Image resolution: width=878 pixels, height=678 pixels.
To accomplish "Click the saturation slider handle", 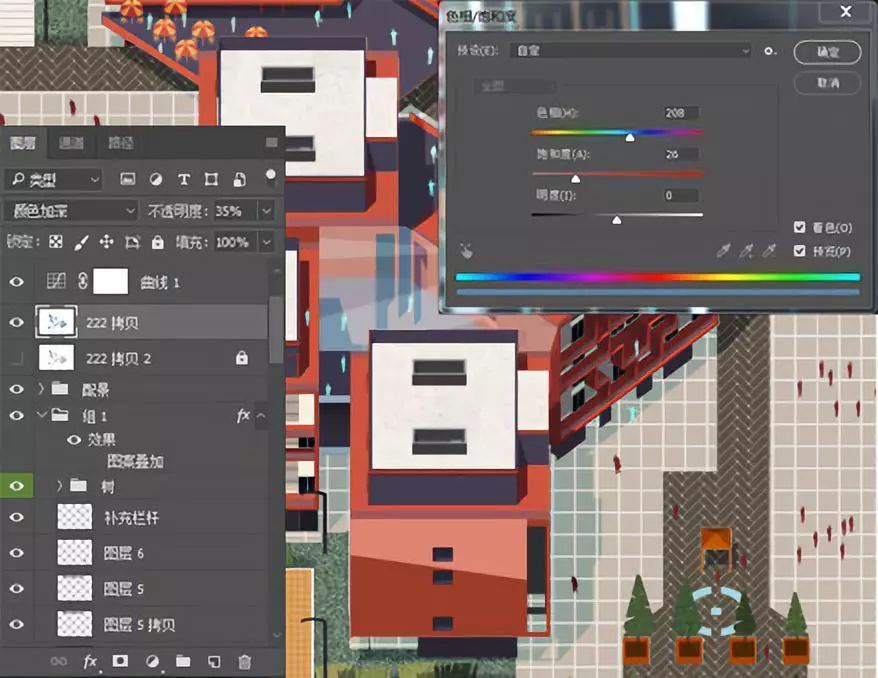I will click(575, 178).
